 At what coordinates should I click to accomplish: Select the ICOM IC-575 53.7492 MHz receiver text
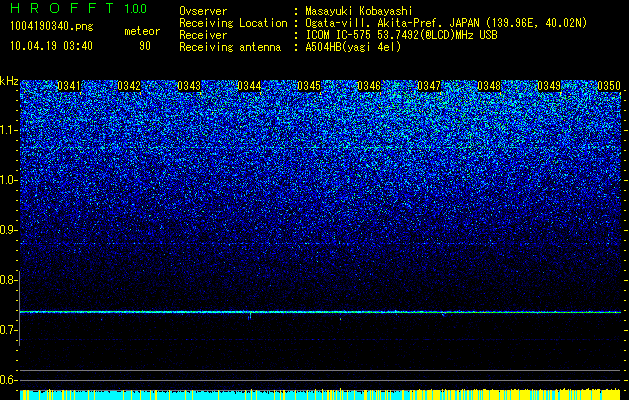coord(401,35)
